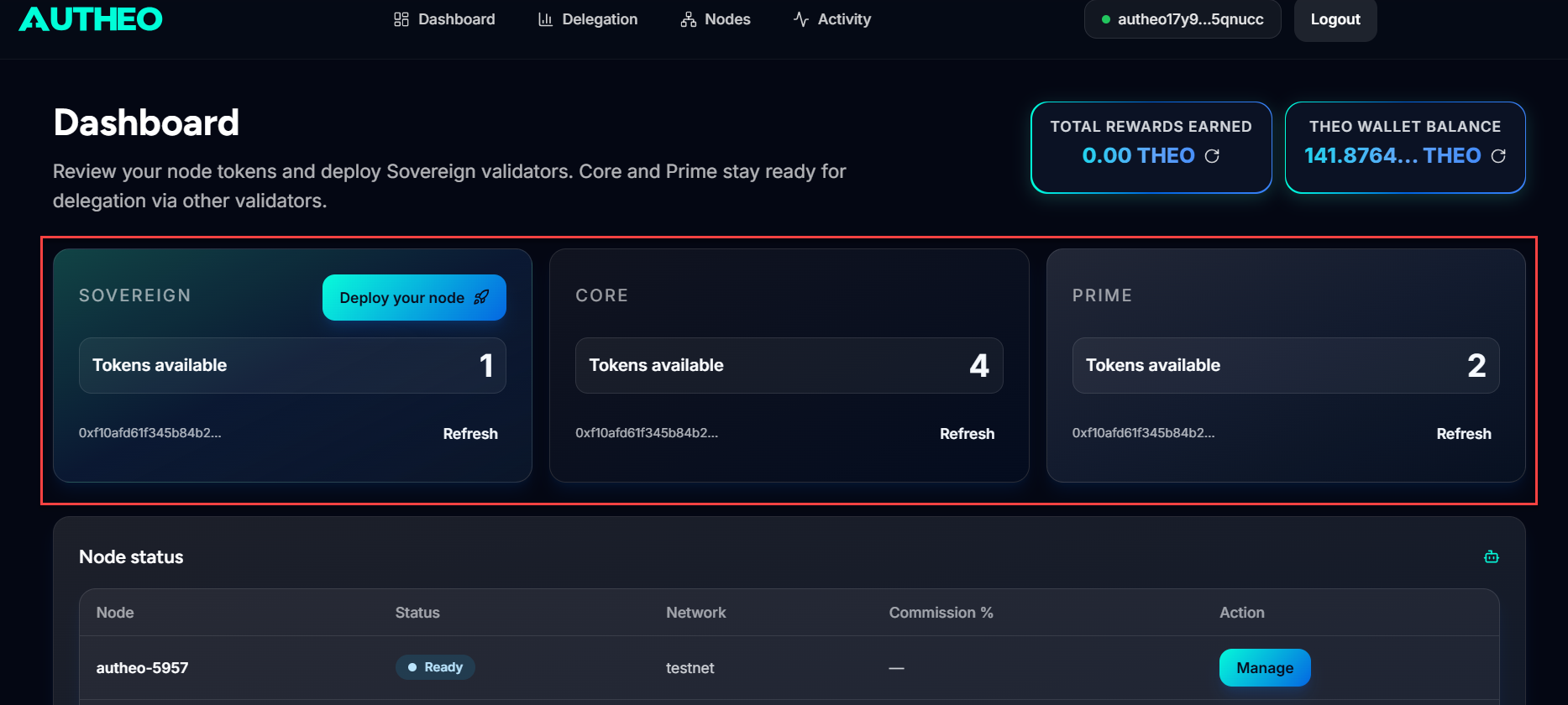Viewport: 1568px width, 705px height.
Task: Click the Commission % column header
Action: pos(941,613)
